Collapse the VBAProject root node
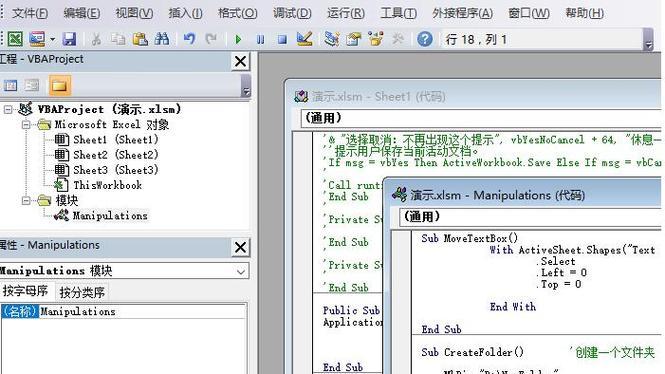Image resolution: width=665 pixels, height=374 pixels. click(8, 110)
